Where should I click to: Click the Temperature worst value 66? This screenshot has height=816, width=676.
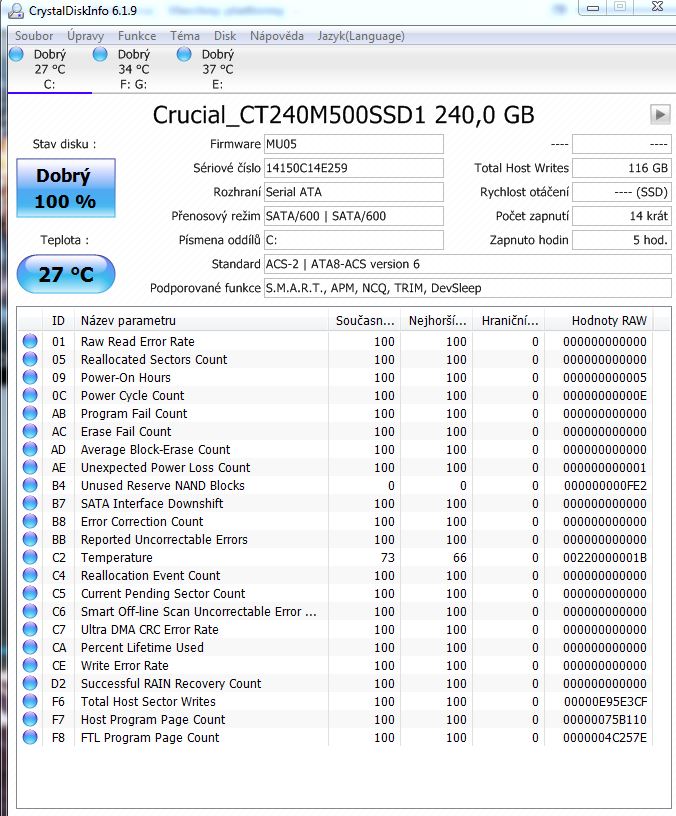460,557
